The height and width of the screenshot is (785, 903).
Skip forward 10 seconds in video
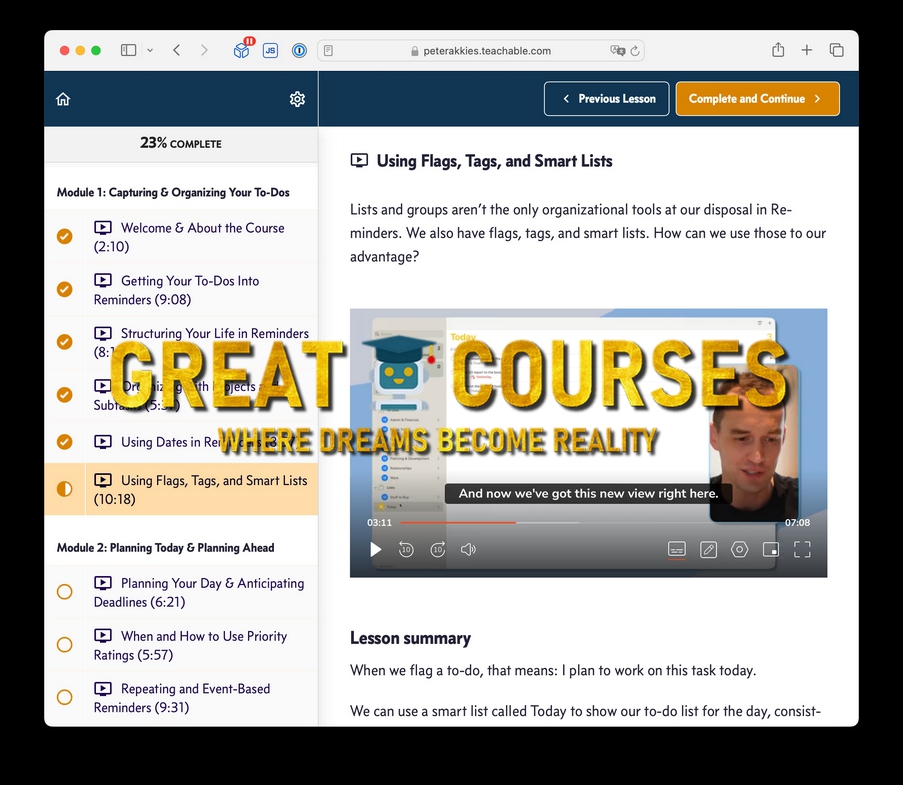point(437,549)
